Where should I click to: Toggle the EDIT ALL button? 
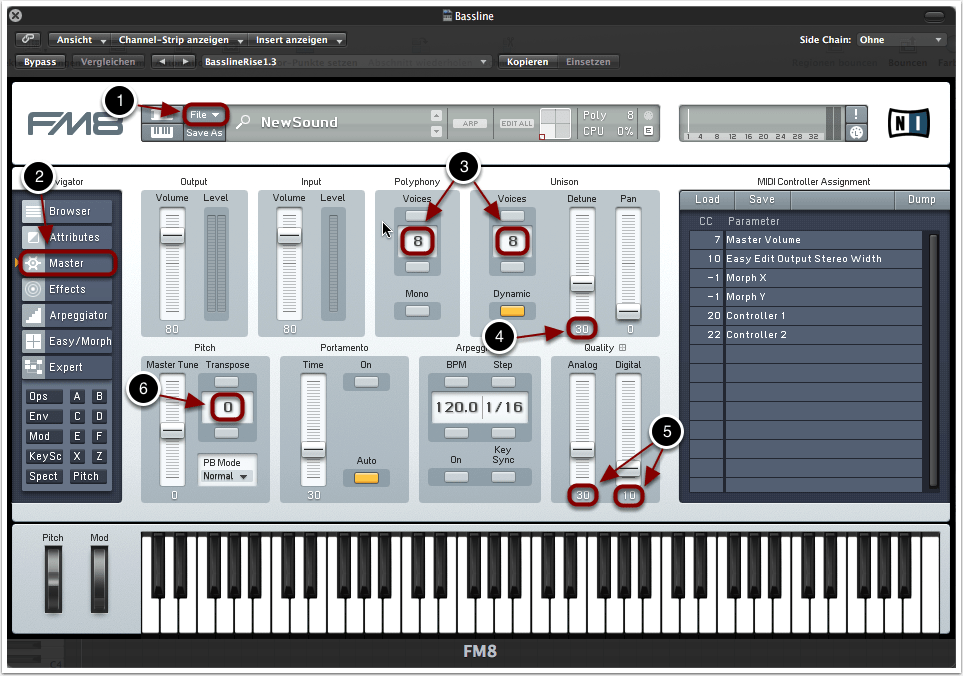click(x=517, y=123)
